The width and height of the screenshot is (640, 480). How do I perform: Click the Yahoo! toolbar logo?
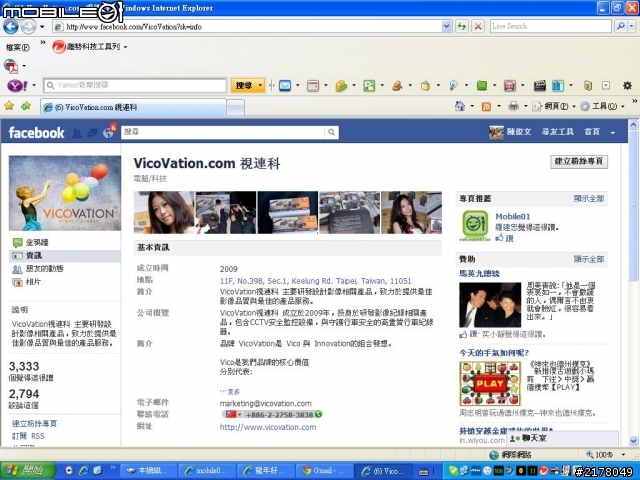pos(18,85)
